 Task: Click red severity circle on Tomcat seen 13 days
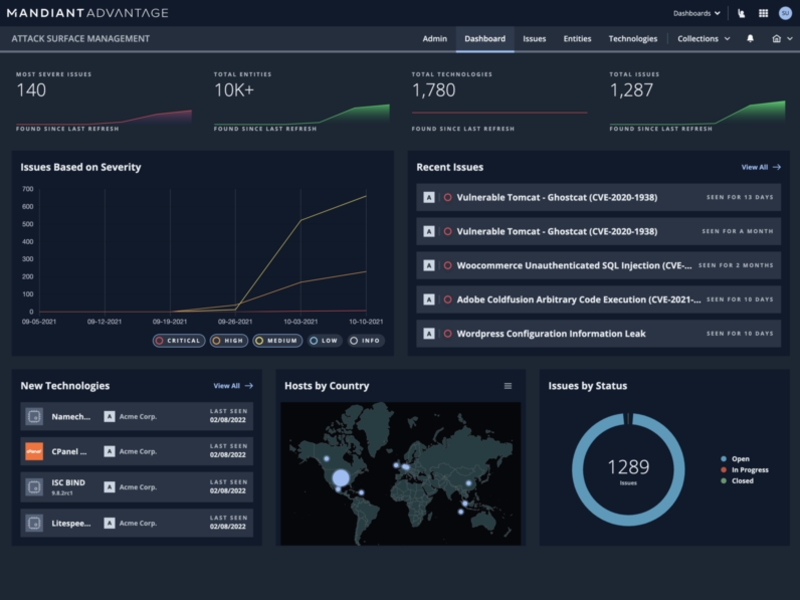[x=447, y=197]
